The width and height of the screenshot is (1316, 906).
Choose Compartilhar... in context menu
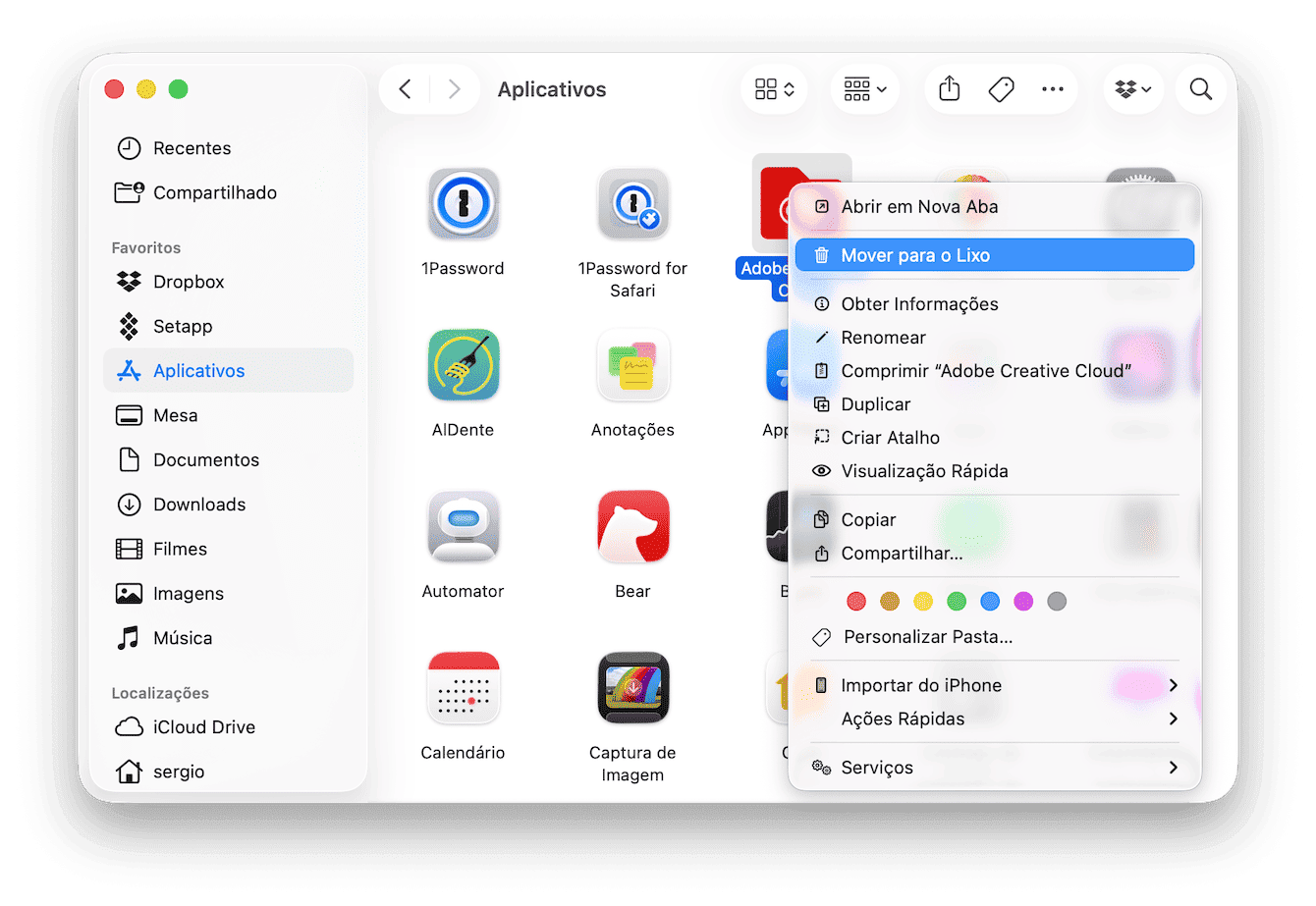995,554
